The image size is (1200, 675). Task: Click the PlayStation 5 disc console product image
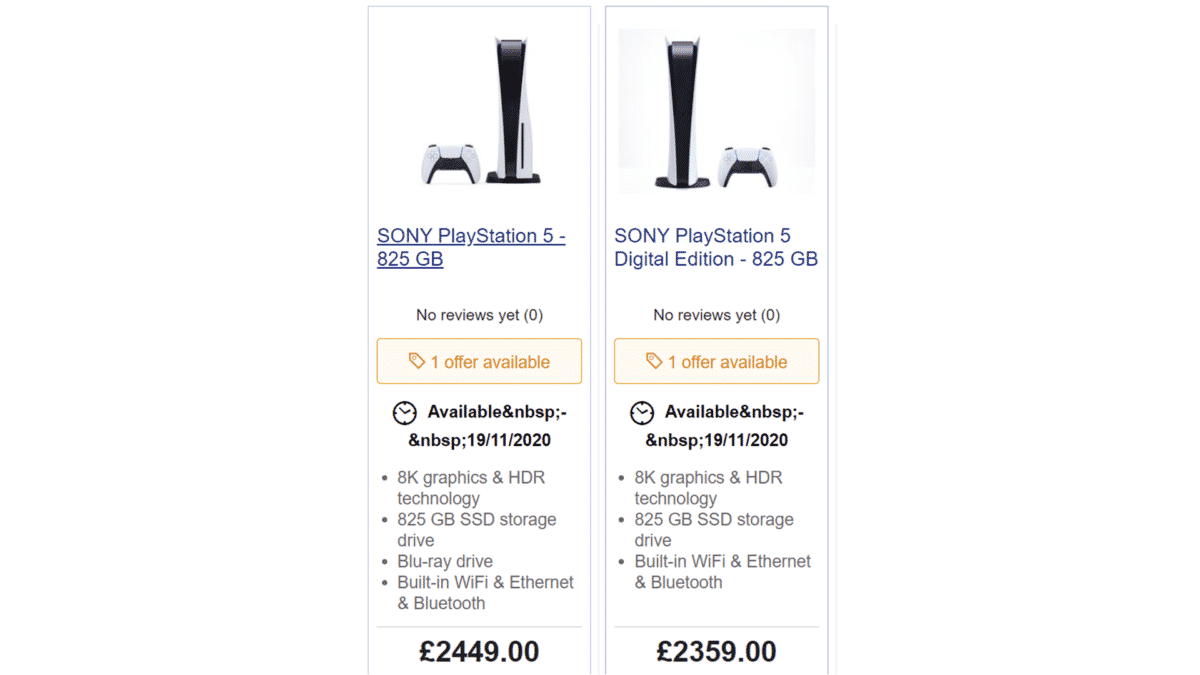[x=481, y=110]
